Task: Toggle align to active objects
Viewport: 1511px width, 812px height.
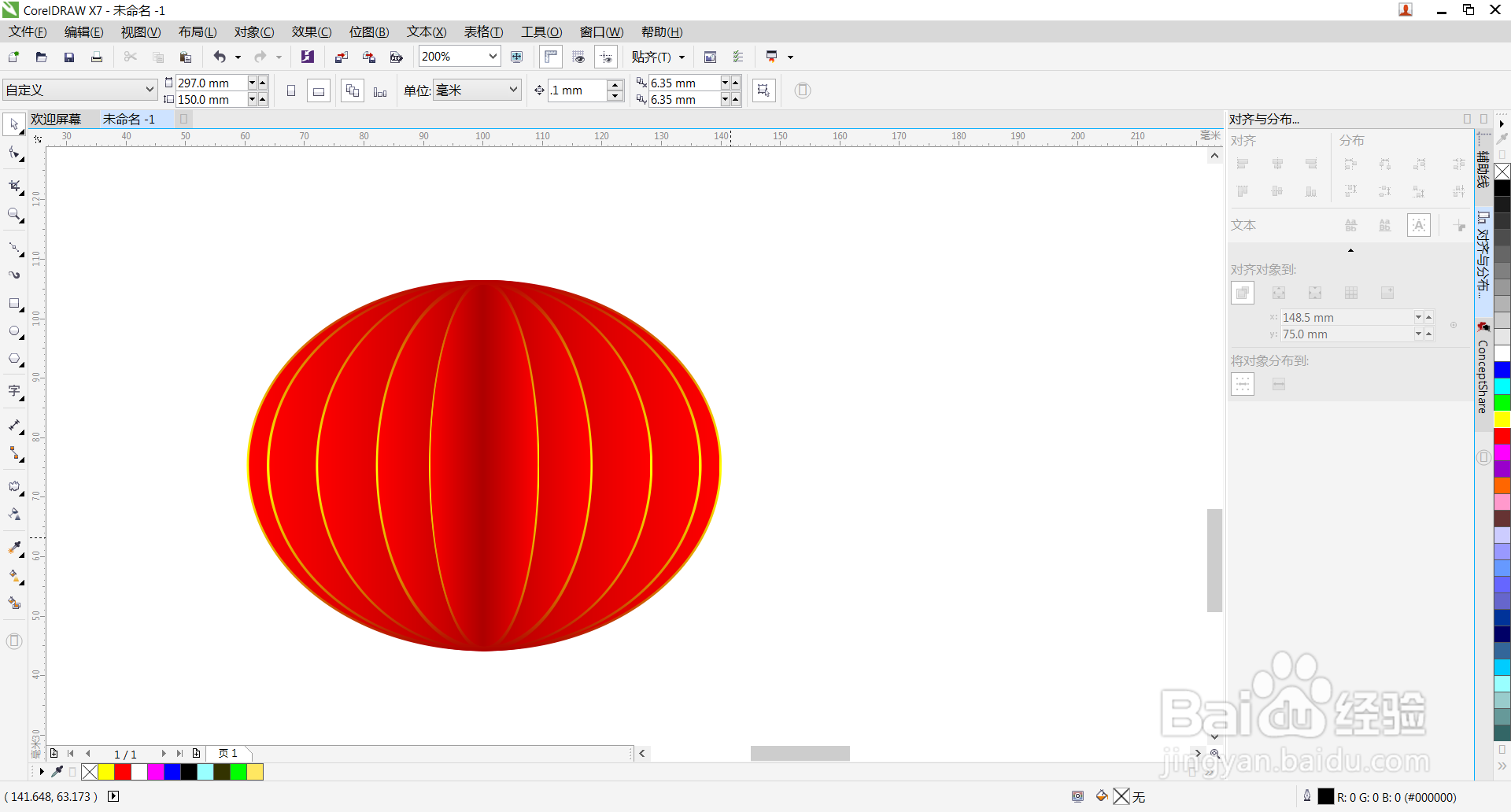Action: tap(1243, 293)
